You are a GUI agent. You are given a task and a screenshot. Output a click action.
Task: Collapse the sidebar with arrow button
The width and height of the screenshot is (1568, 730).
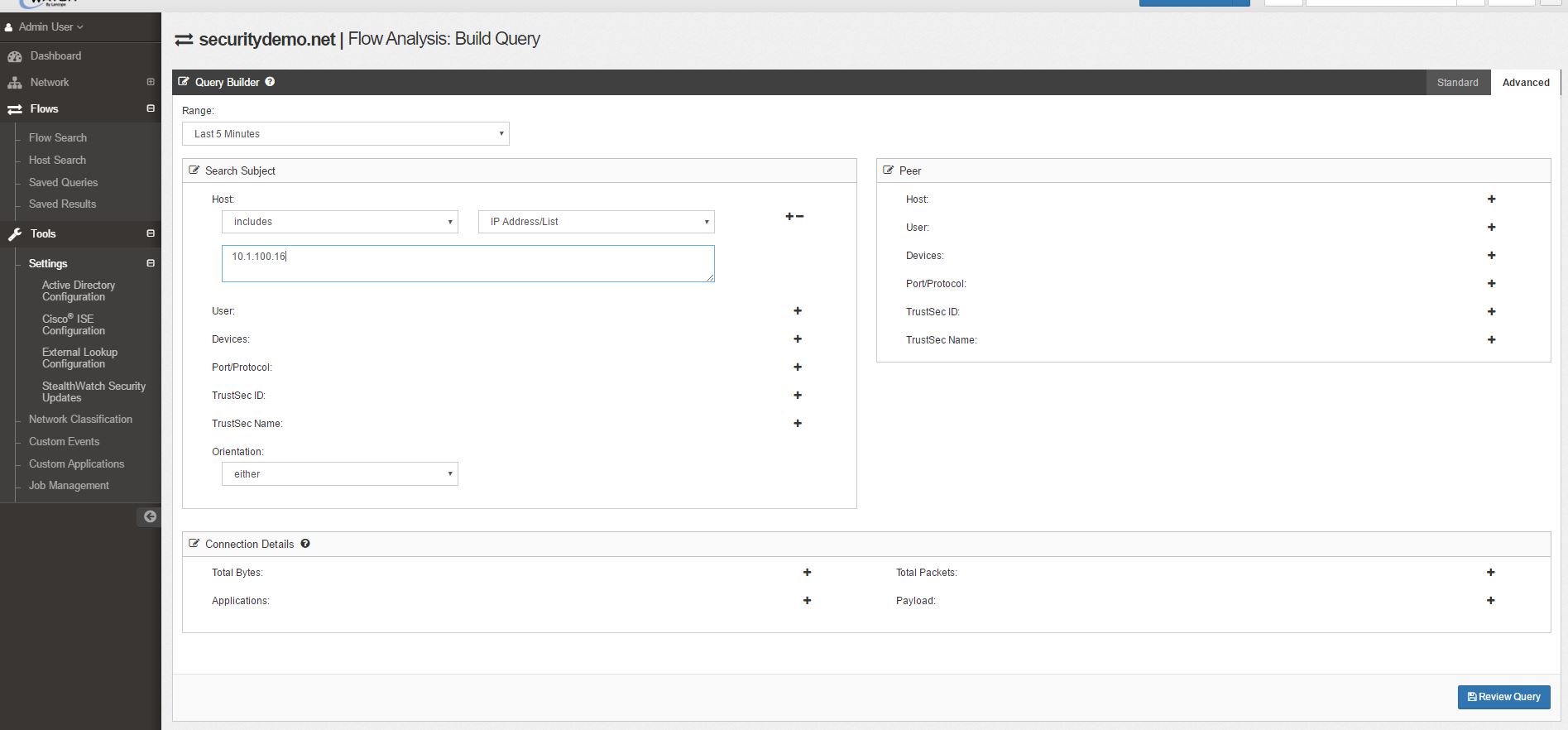[149, 516]
